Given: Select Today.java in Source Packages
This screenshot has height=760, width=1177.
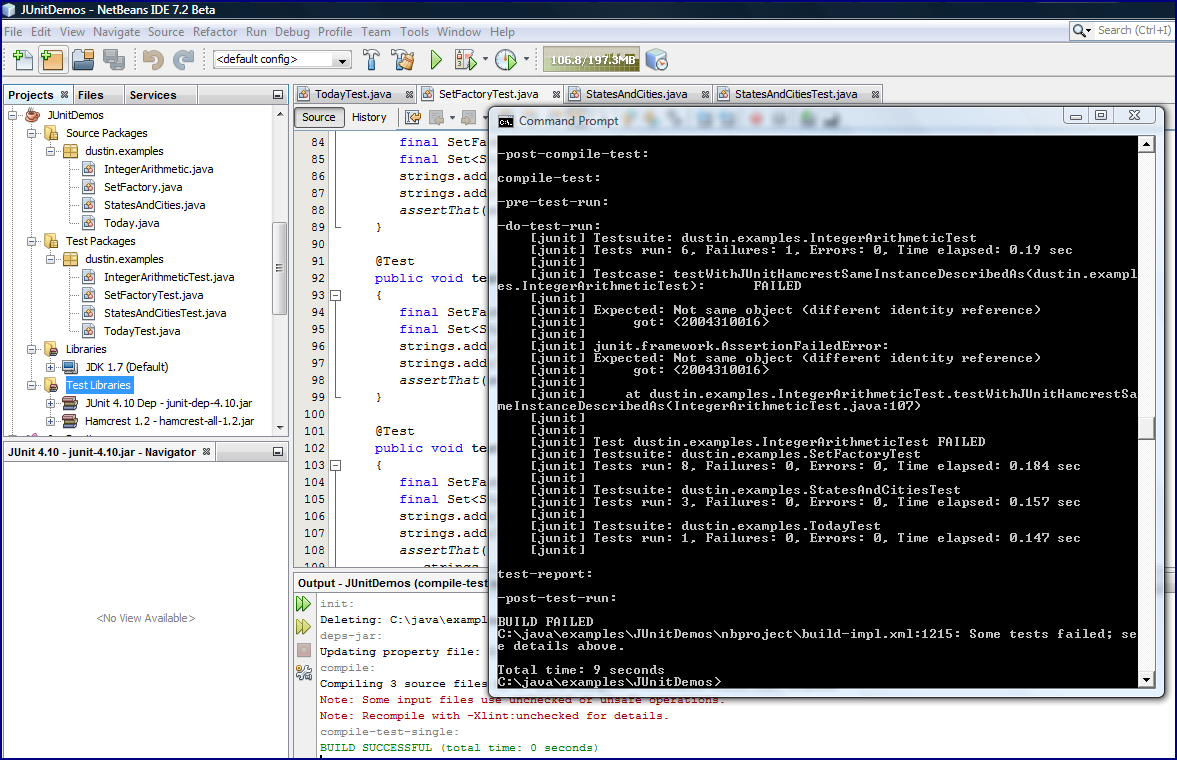Looking at the screenshot, I should point(131,223).
